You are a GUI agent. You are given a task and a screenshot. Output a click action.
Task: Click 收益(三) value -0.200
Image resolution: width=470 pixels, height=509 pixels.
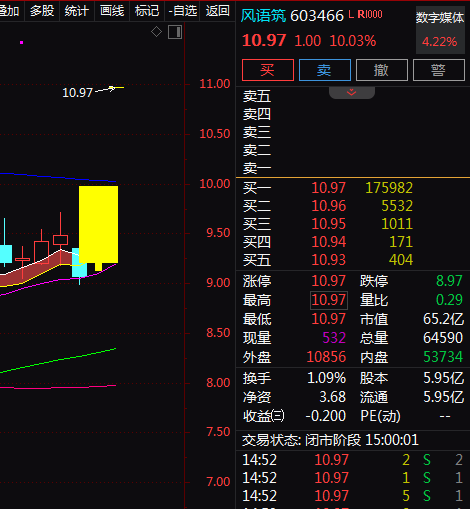326,416
